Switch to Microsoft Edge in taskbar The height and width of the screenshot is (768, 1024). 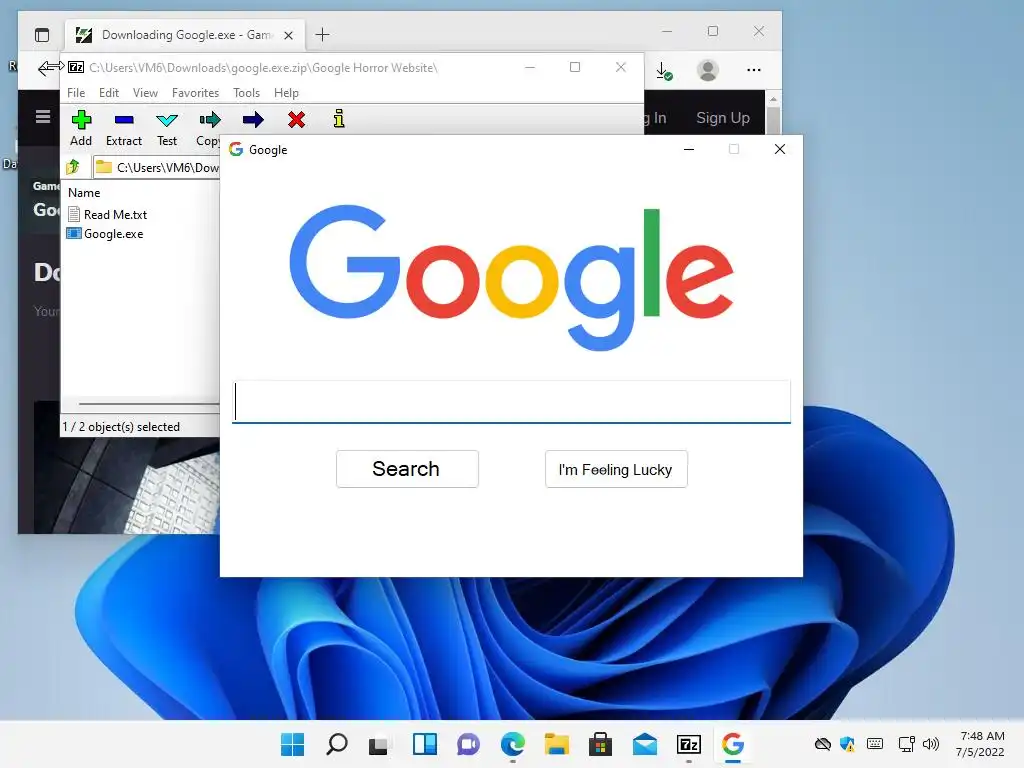513,744
